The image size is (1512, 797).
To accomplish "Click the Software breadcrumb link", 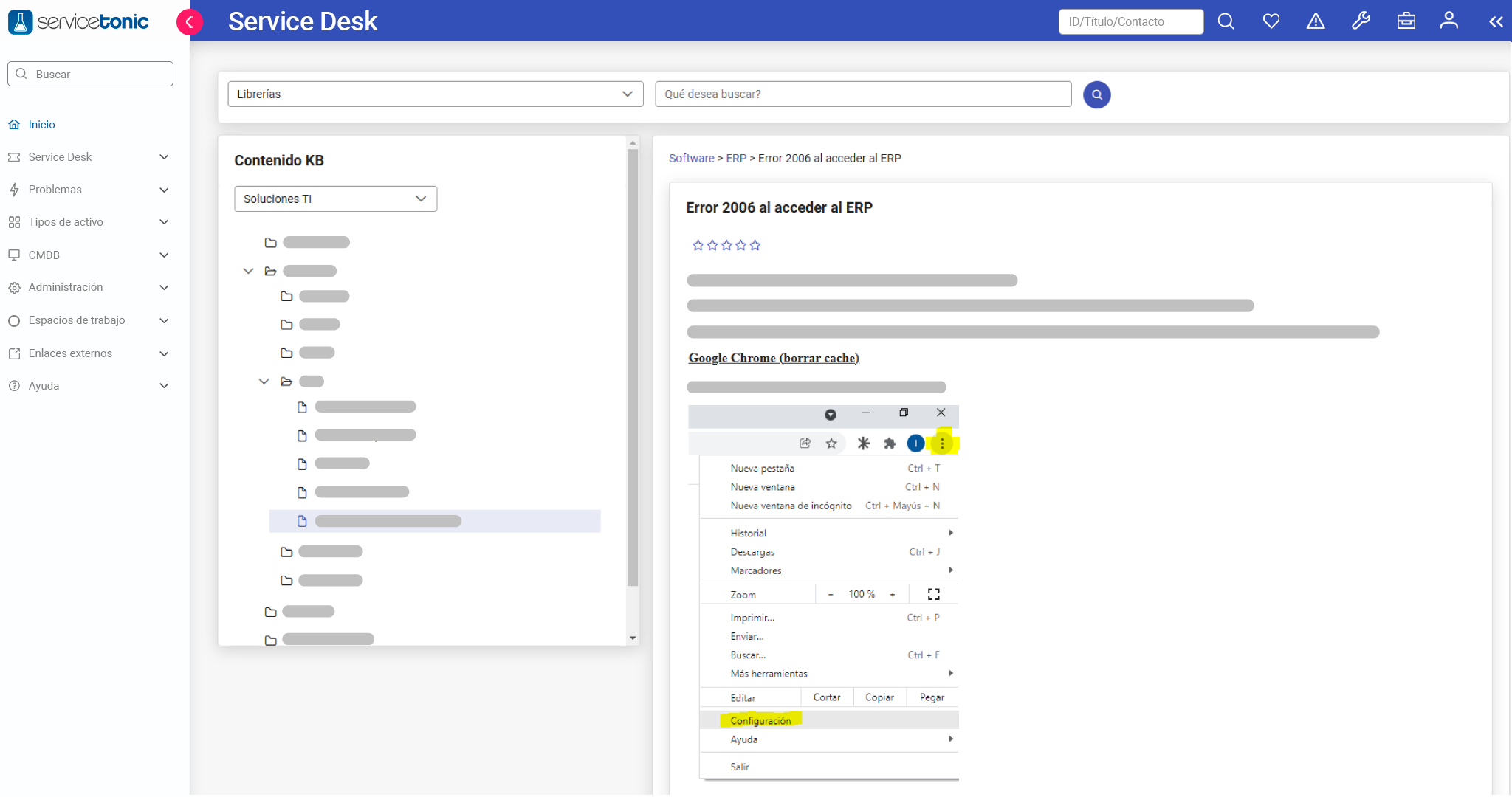I will [x=691, y=159].
